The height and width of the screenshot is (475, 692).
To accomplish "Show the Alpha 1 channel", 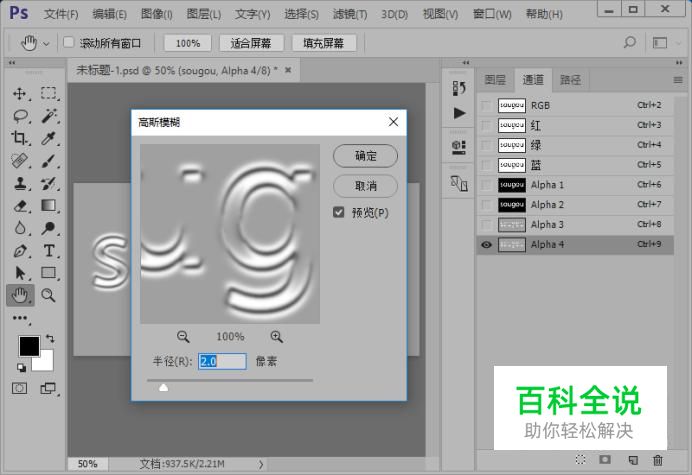I will 486,185.
